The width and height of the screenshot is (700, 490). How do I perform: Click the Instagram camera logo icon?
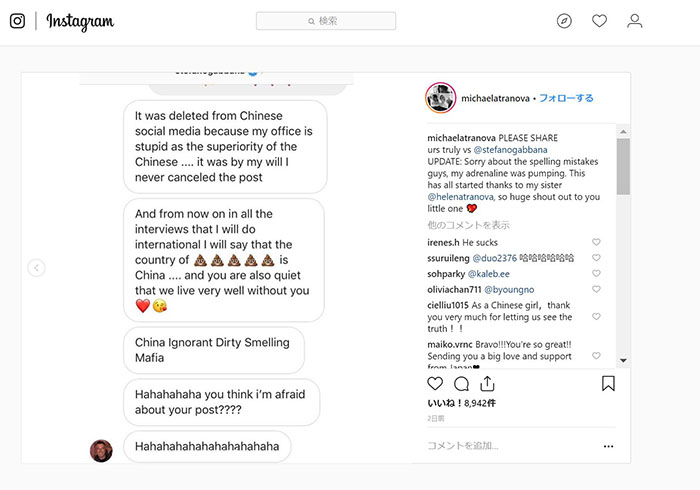point(17,21)
